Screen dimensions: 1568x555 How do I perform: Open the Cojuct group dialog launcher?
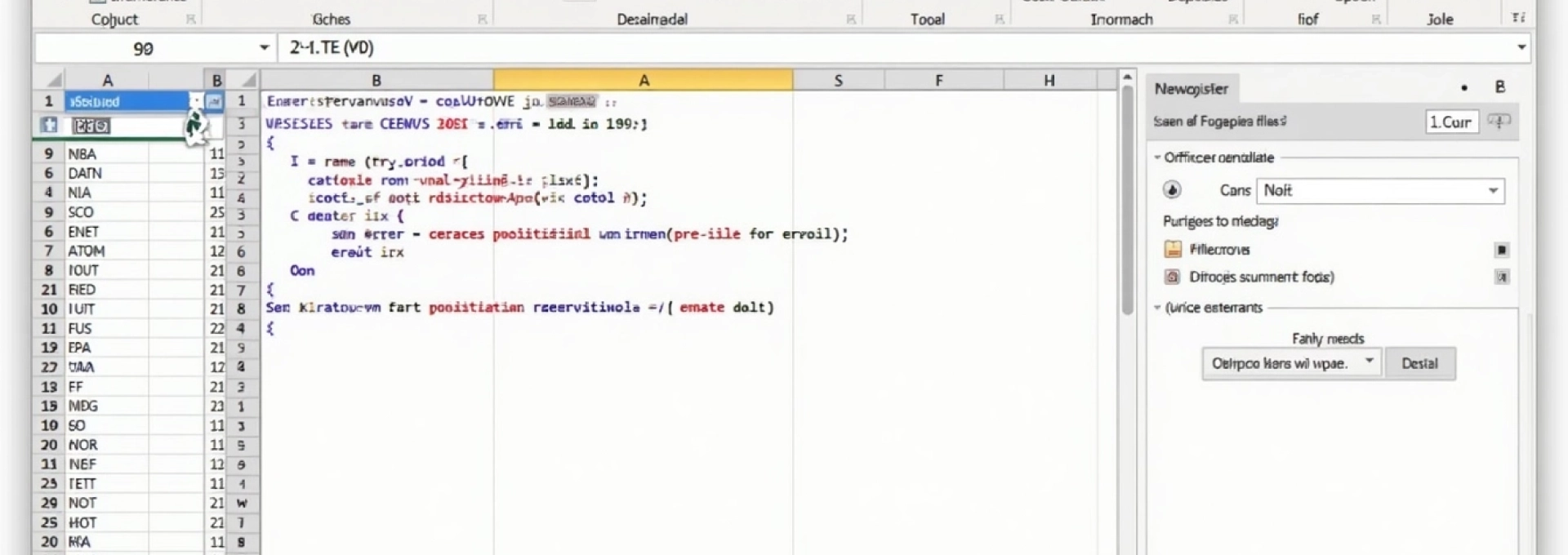point(191,19)
